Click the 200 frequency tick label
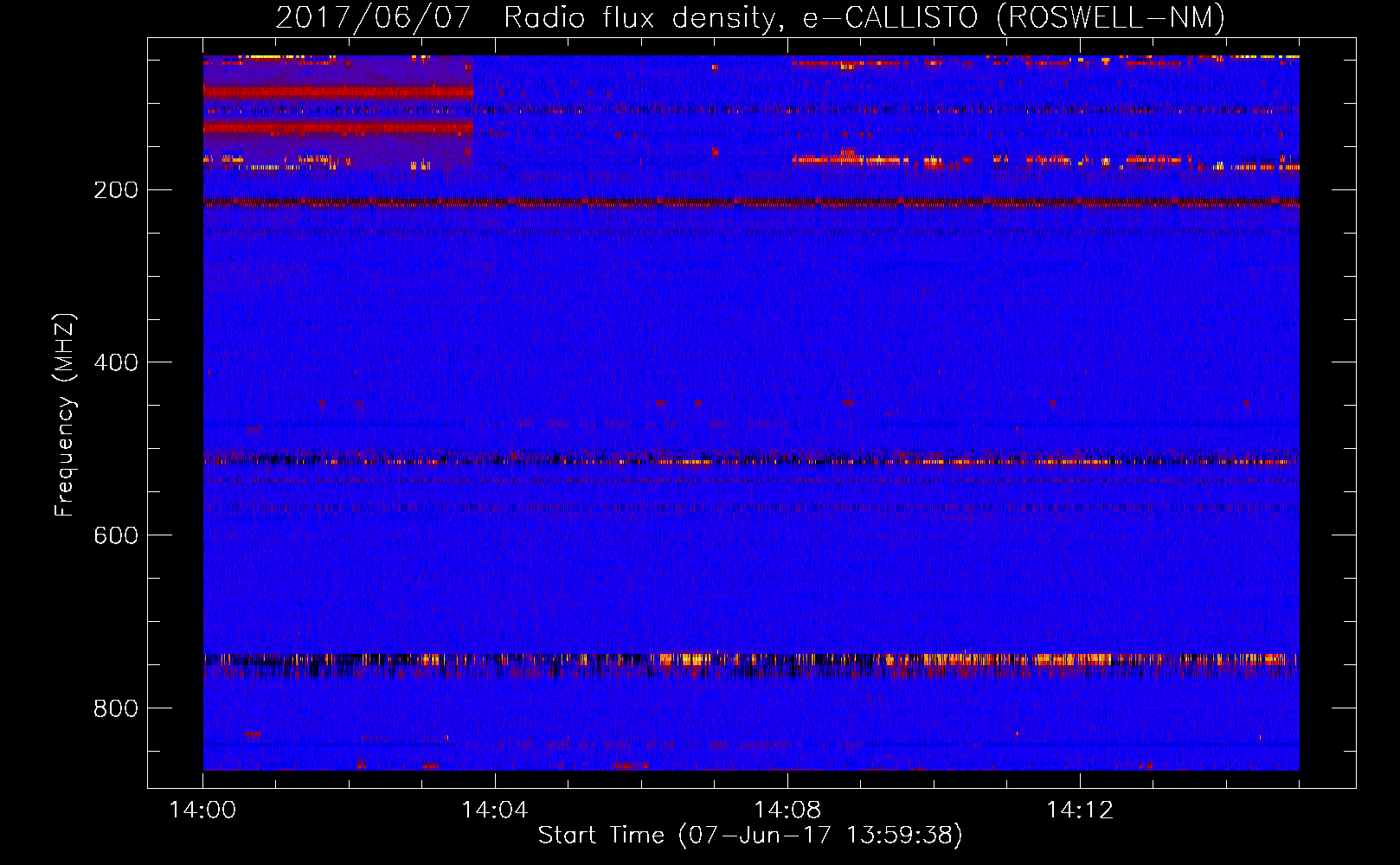 tap(116, 190)
